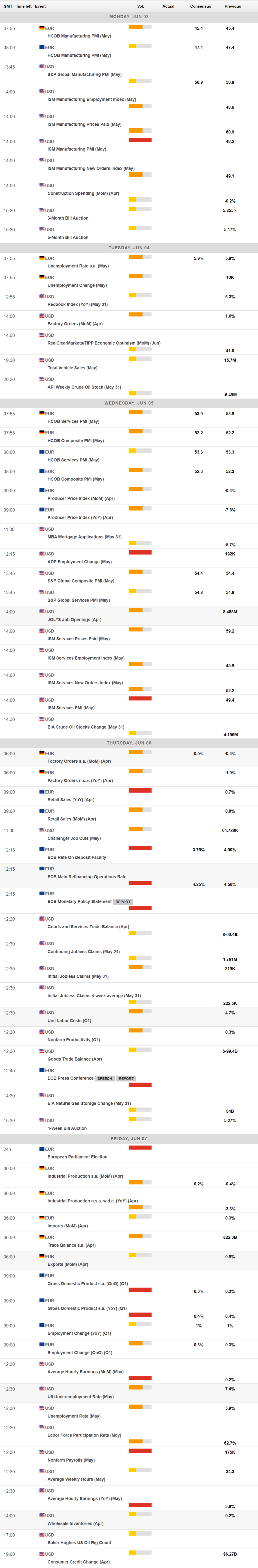The height and width of the screenshot is (1568, 258).
Task: Open the REPORT badge on ECB Monetary Policy Statement
Action: 123,901
